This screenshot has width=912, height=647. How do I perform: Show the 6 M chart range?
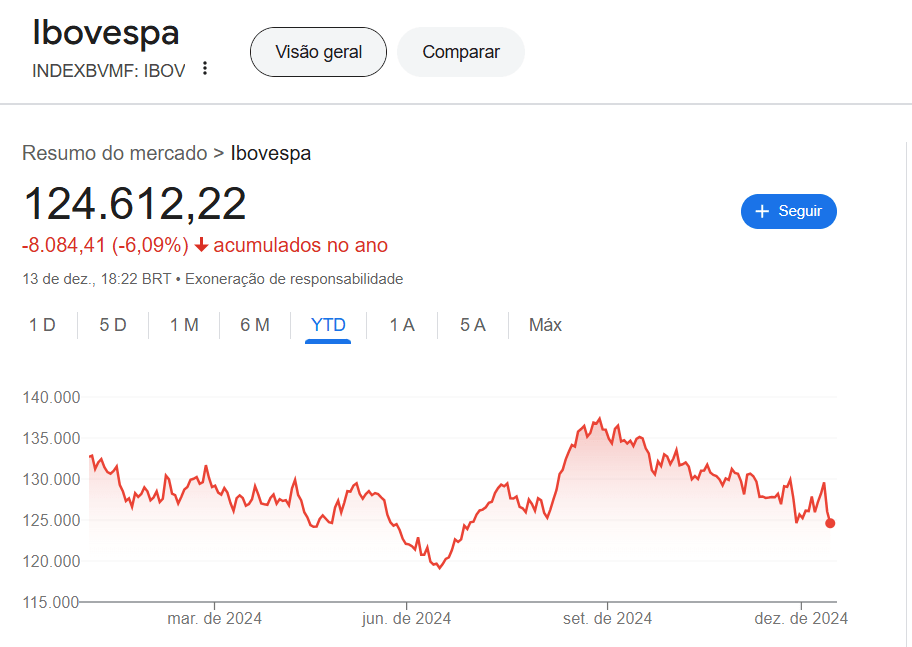click(x=255, y=325)
